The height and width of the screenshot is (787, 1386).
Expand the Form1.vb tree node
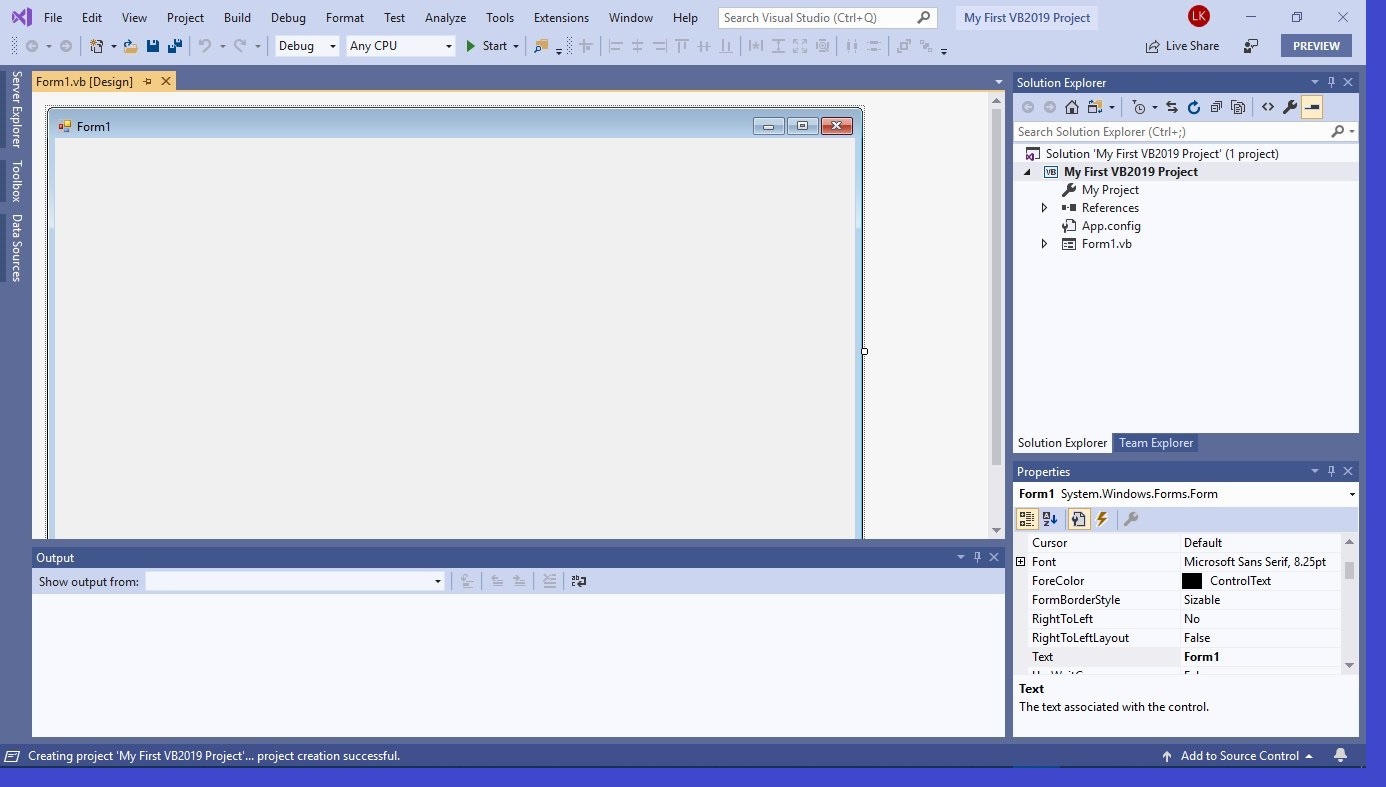click(1045, 244)
